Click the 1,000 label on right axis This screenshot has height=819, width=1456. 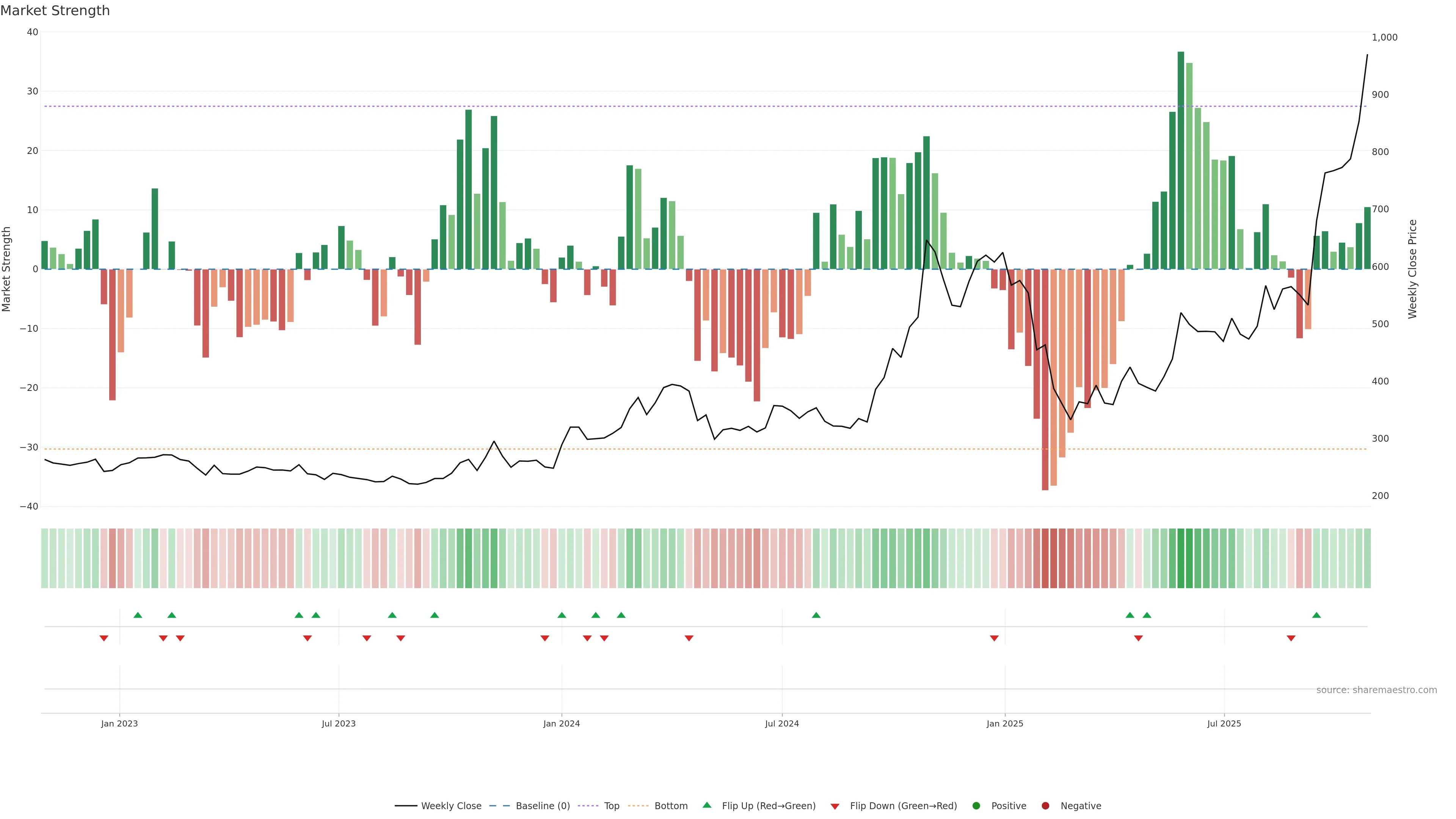1384,37
